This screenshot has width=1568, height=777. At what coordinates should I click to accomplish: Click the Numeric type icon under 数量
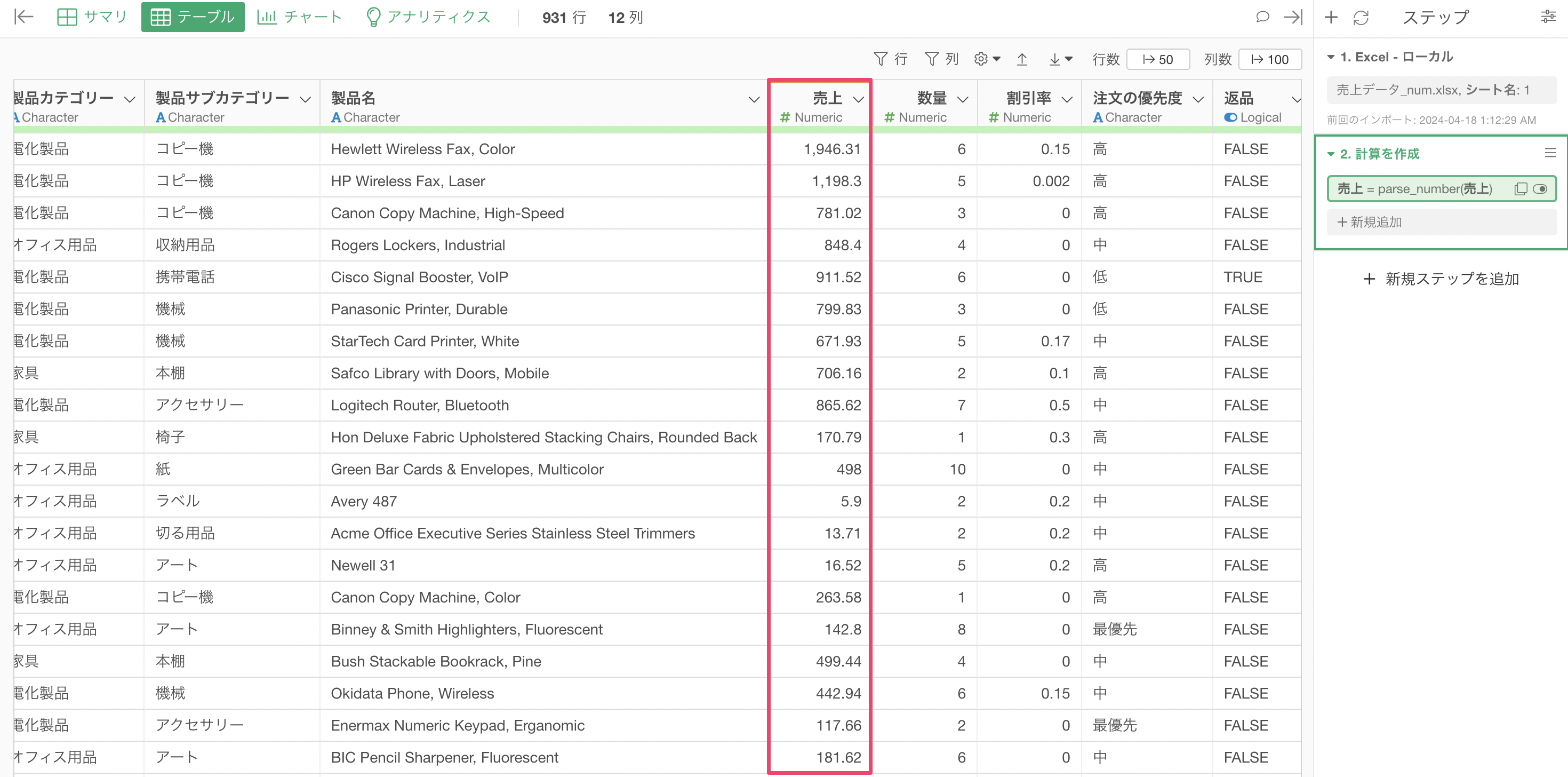click(x=889, y=117)
